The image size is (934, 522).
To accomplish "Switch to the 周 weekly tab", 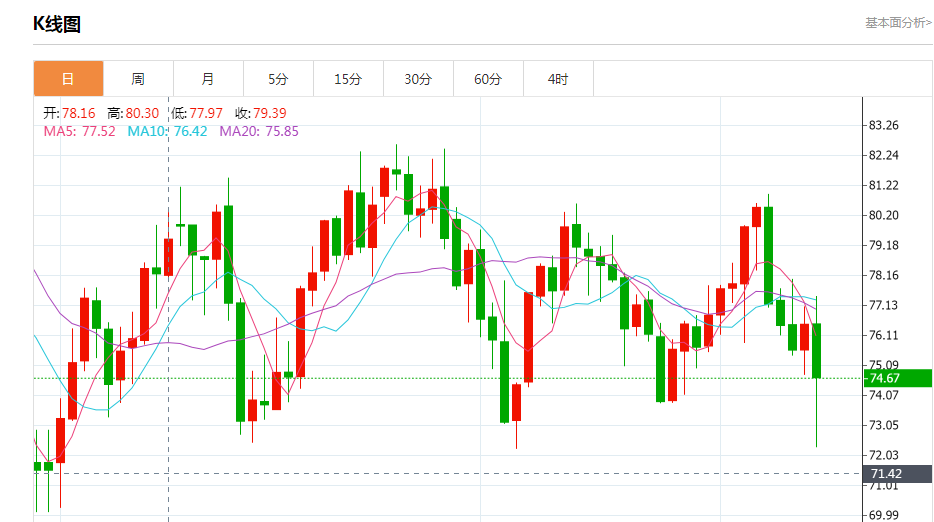I will click(x=138, y=79).
